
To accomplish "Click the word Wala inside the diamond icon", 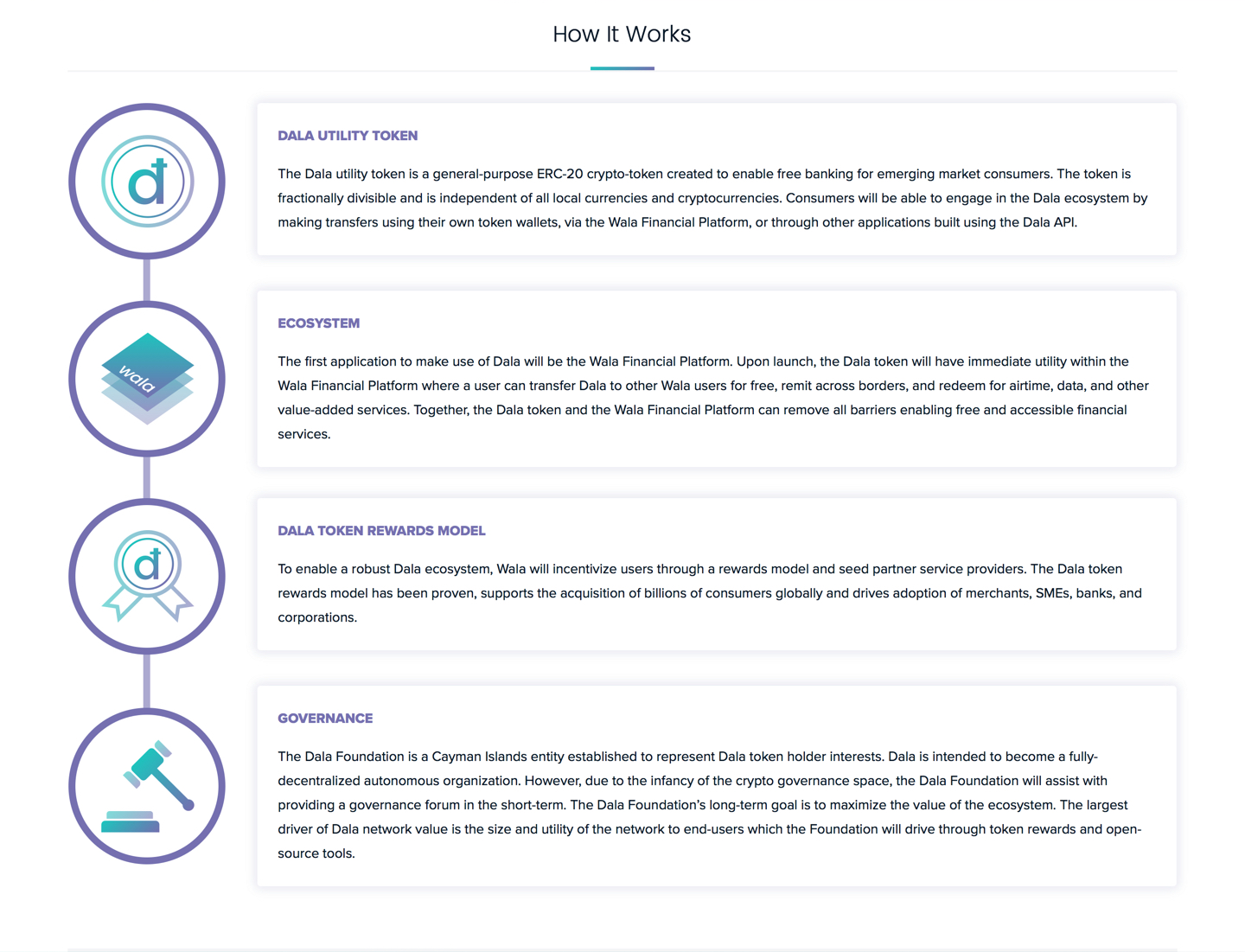I will 137,379.
